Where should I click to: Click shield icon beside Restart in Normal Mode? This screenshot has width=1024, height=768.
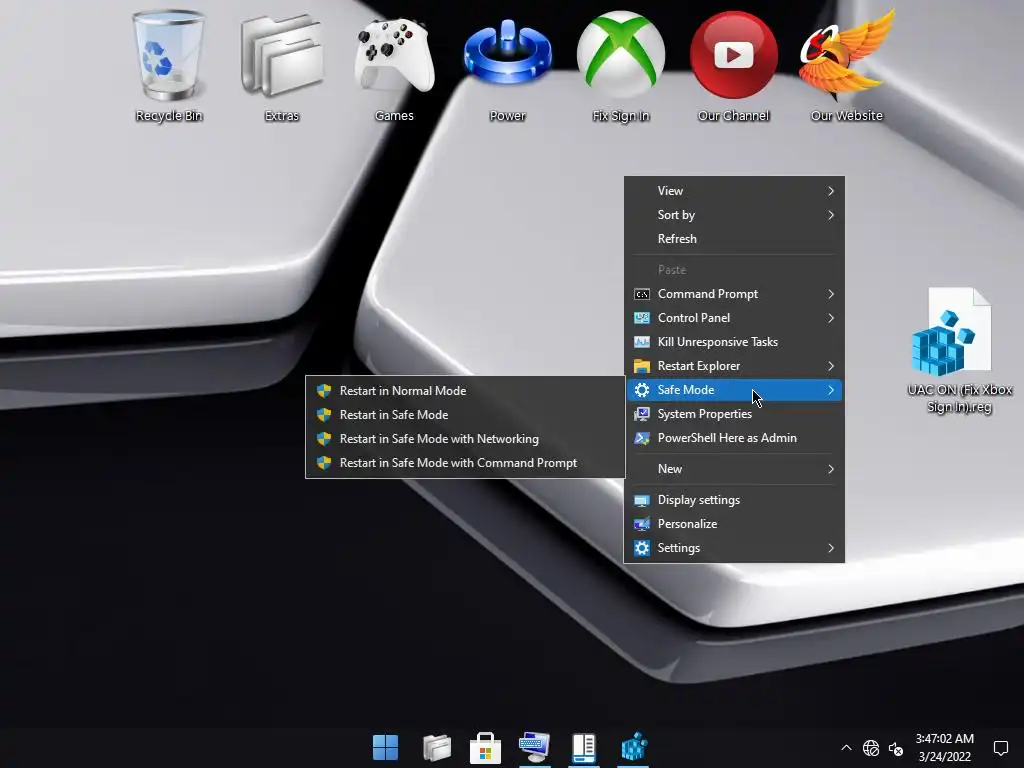pyautogui.click(x=324, y=391)
